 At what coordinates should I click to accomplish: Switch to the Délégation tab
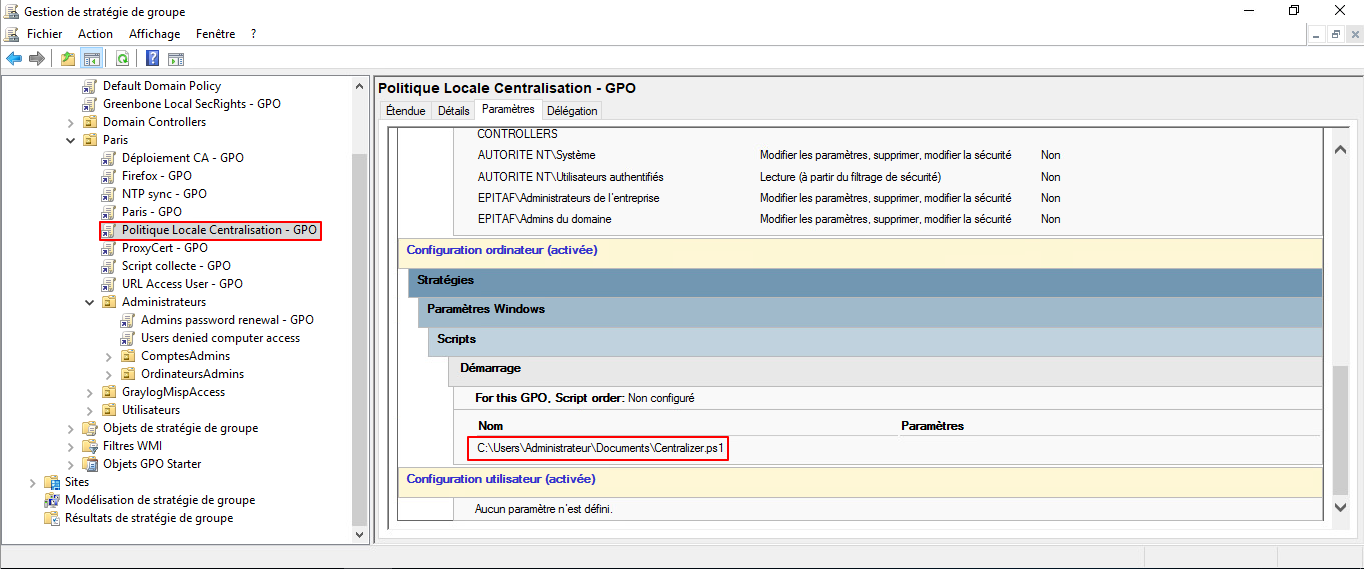[572, 111]
